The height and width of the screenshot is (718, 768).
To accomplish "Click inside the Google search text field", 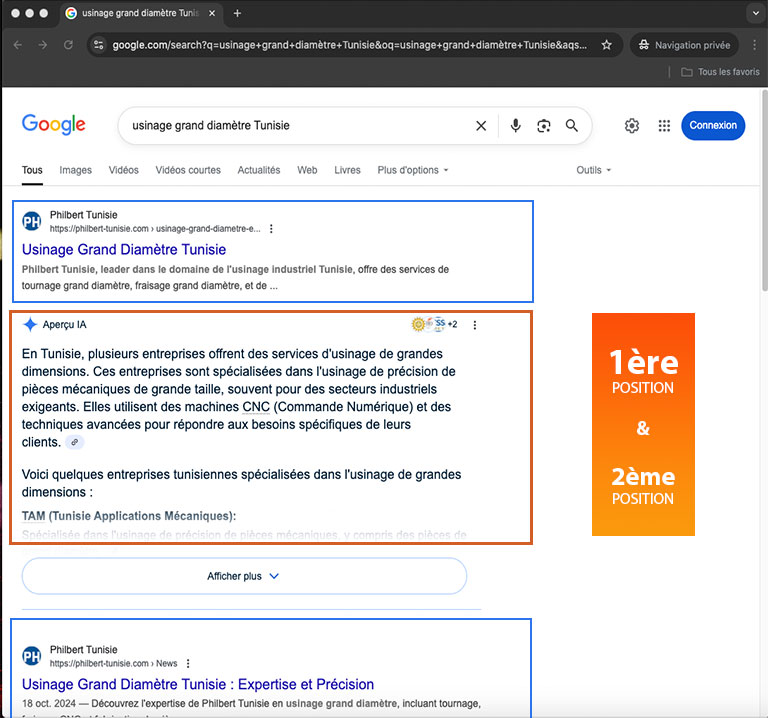I will pos(290,126).
